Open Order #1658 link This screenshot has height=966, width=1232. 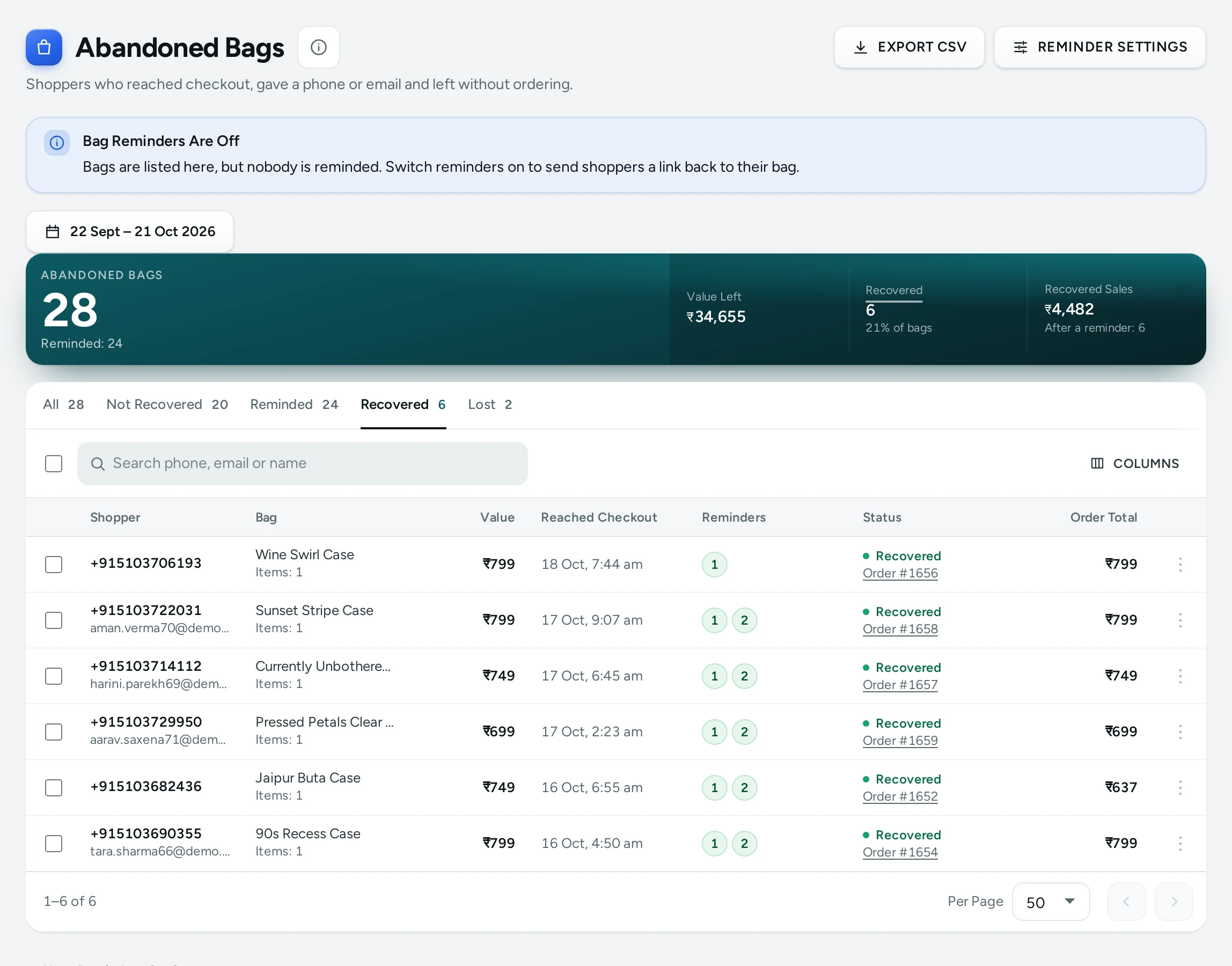coord(900,629)
